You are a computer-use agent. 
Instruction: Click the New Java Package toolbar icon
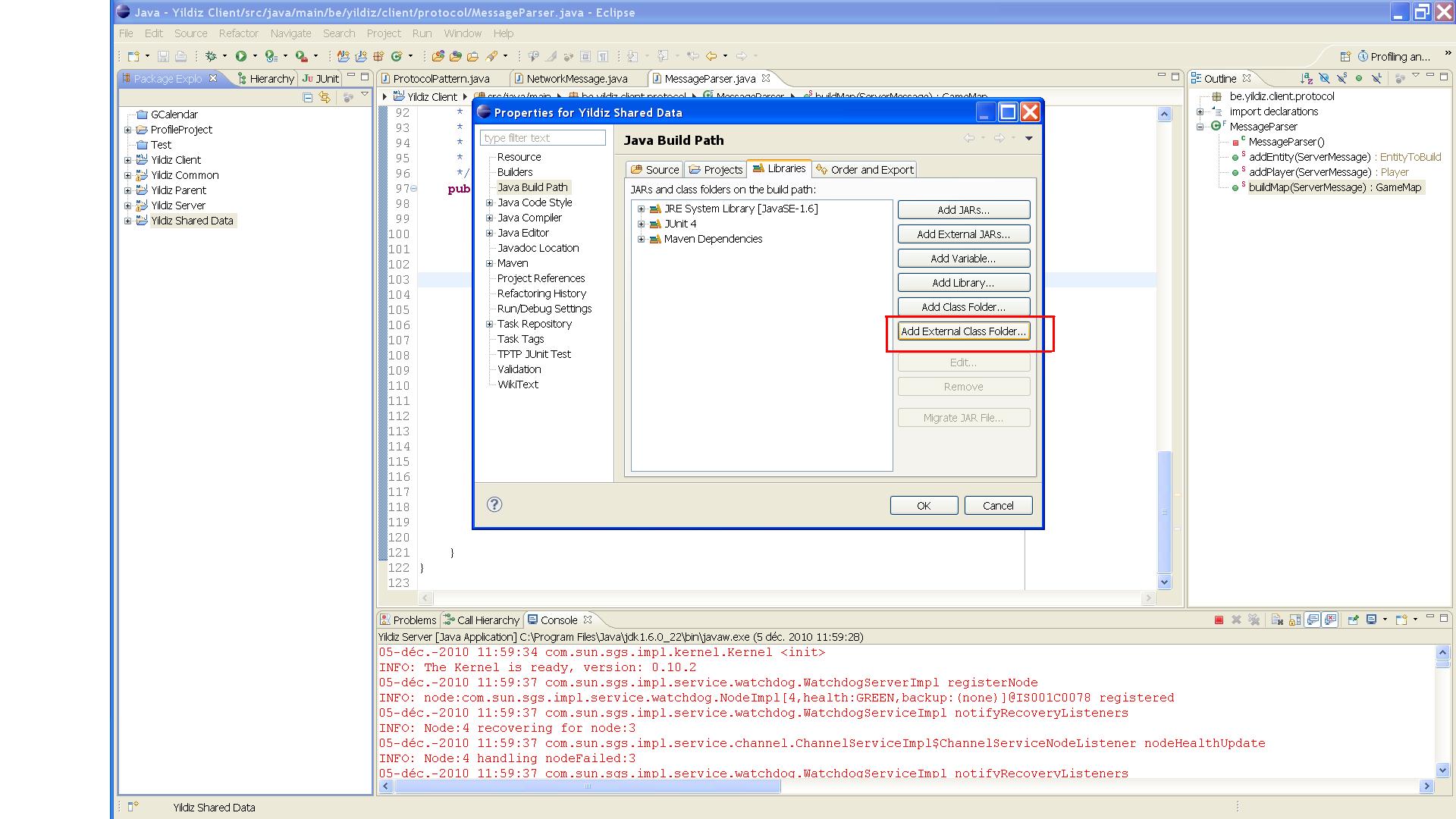[378, 56]
